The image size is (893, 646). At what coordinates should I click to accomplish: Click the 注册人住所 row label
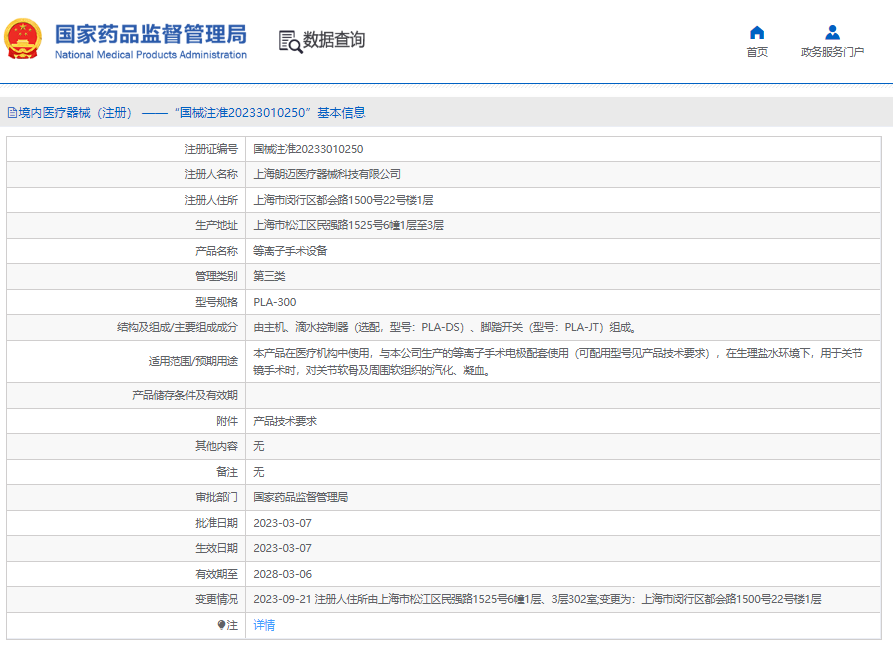pyautogui.click(x=211, y=200)
